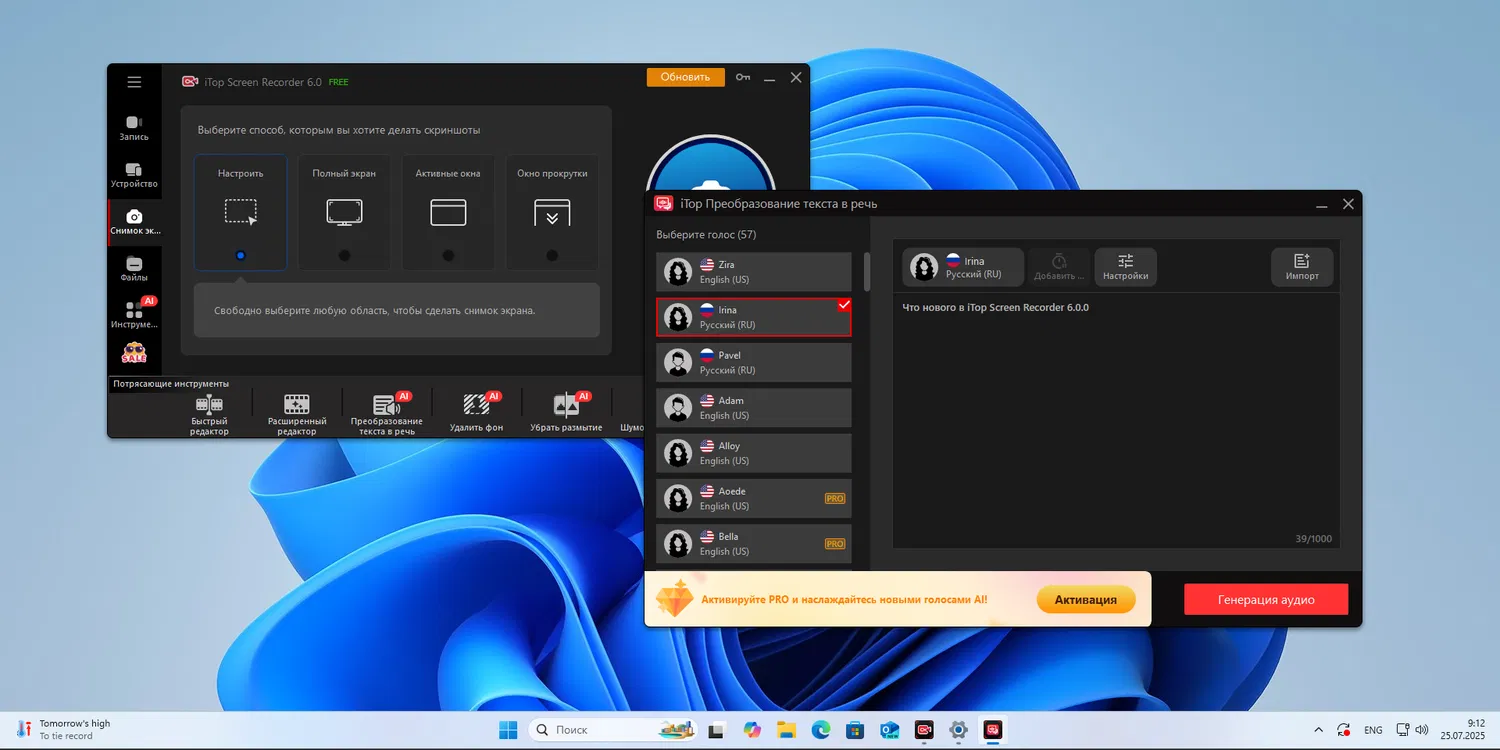
Task: Click the Быстрый редактор tool icon
Action: (209, 405)
